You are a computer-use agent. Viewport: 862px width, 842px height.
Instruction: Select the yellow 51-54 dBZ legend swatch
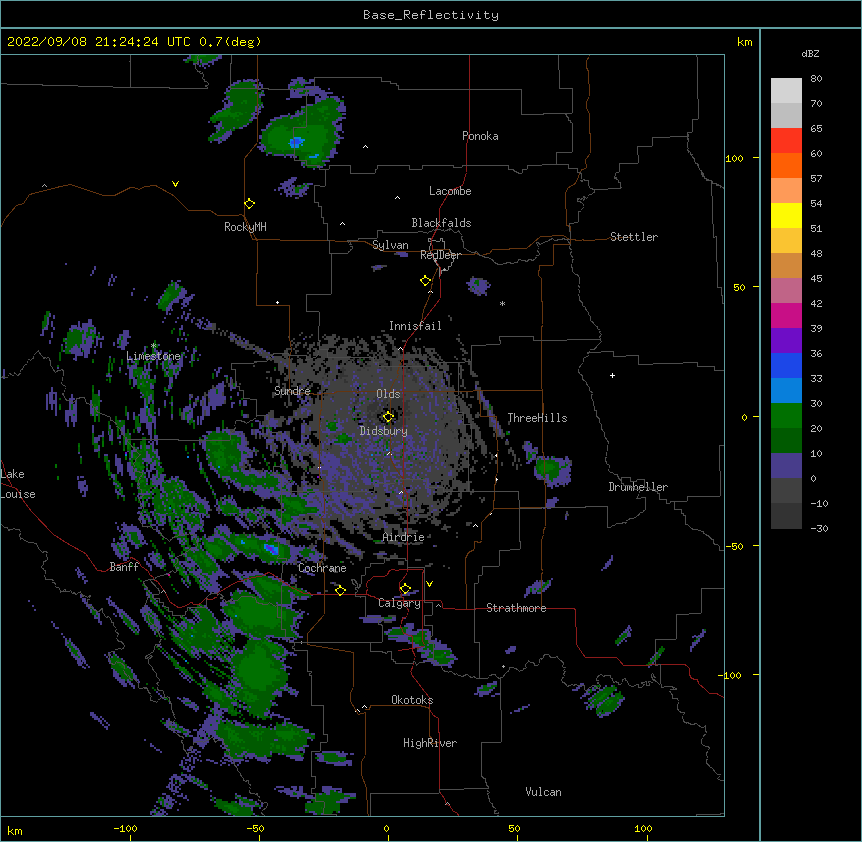pyautogui.click(x=786, y=215)
